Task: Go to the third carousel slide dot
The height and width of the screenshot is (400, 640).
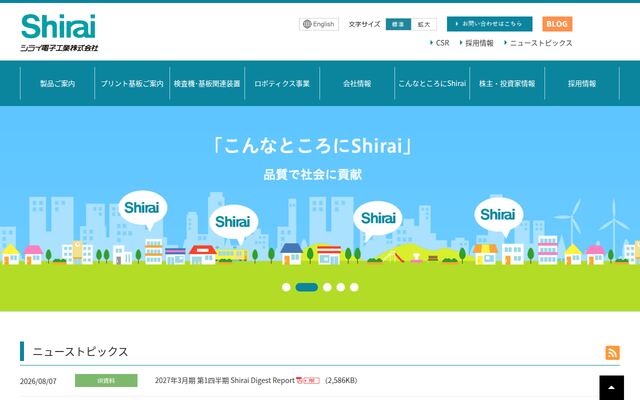Action: [327, 287]
